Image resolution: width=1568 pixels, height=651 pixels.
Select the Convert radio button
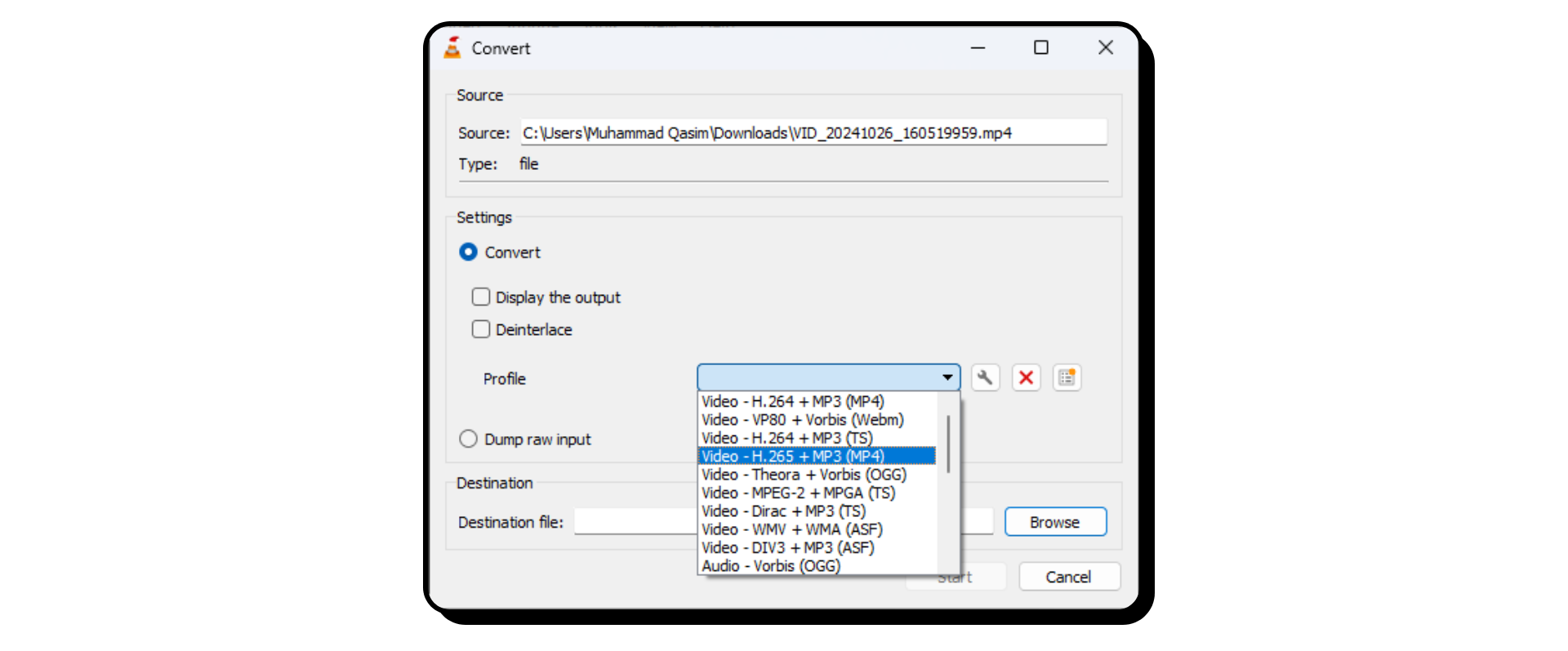pos(468,252)
